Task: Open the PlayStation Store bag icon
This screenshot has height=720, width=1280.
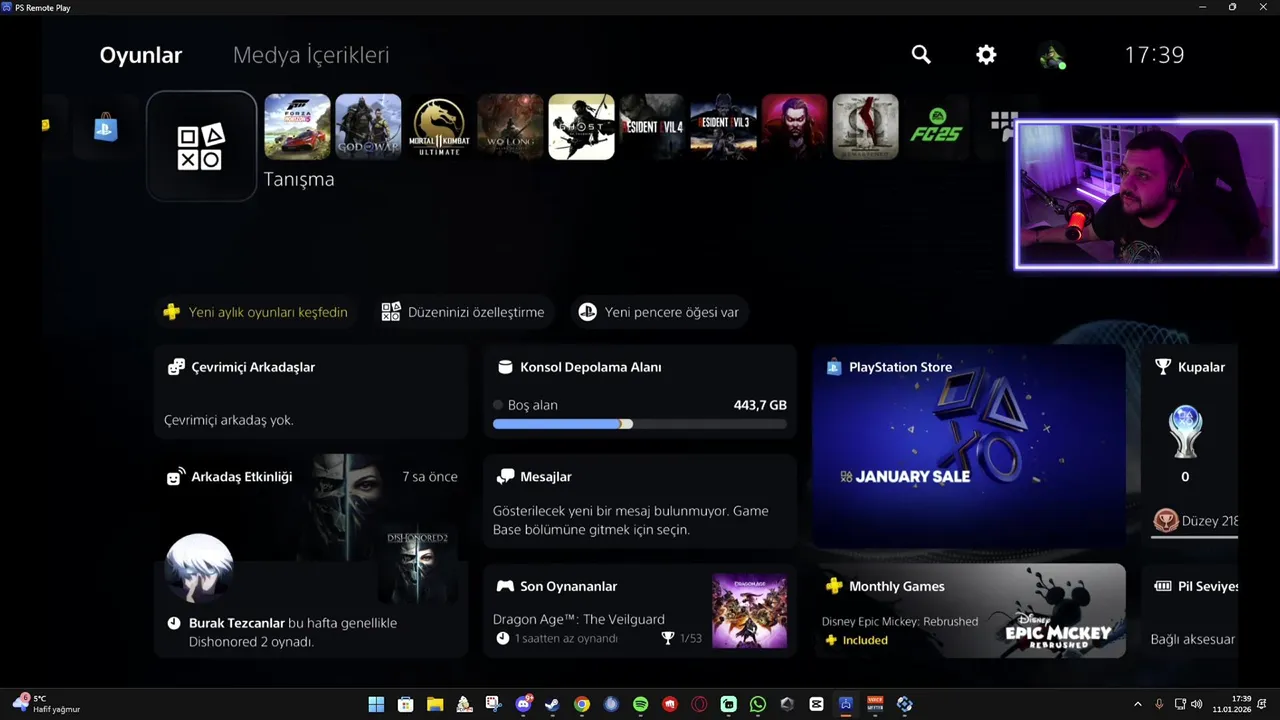Action: tap(106, 127)
